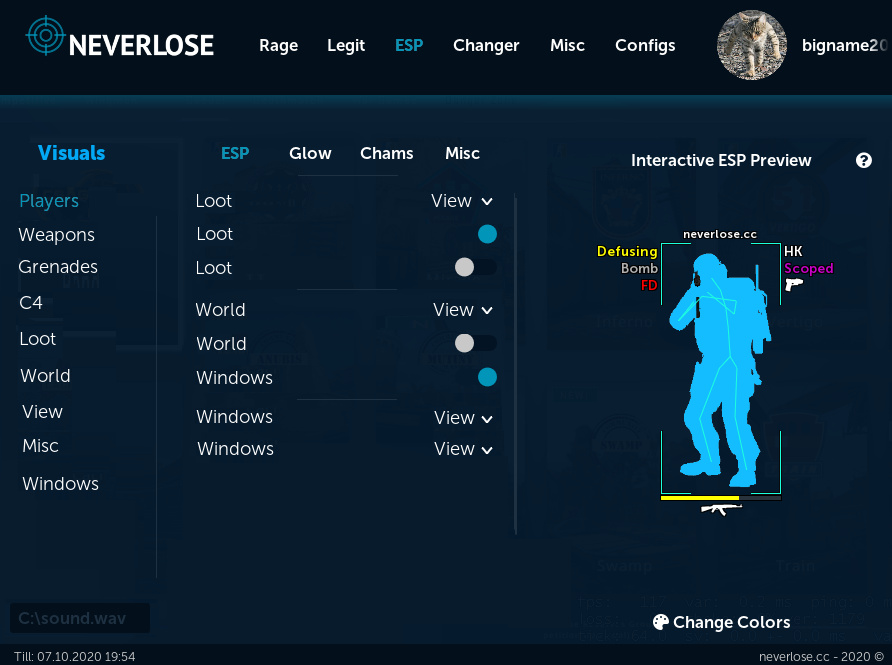Viewport: 892px width, 665px height.
Task: Click the blue player model in preview
Action: click(x=721, y=370)
